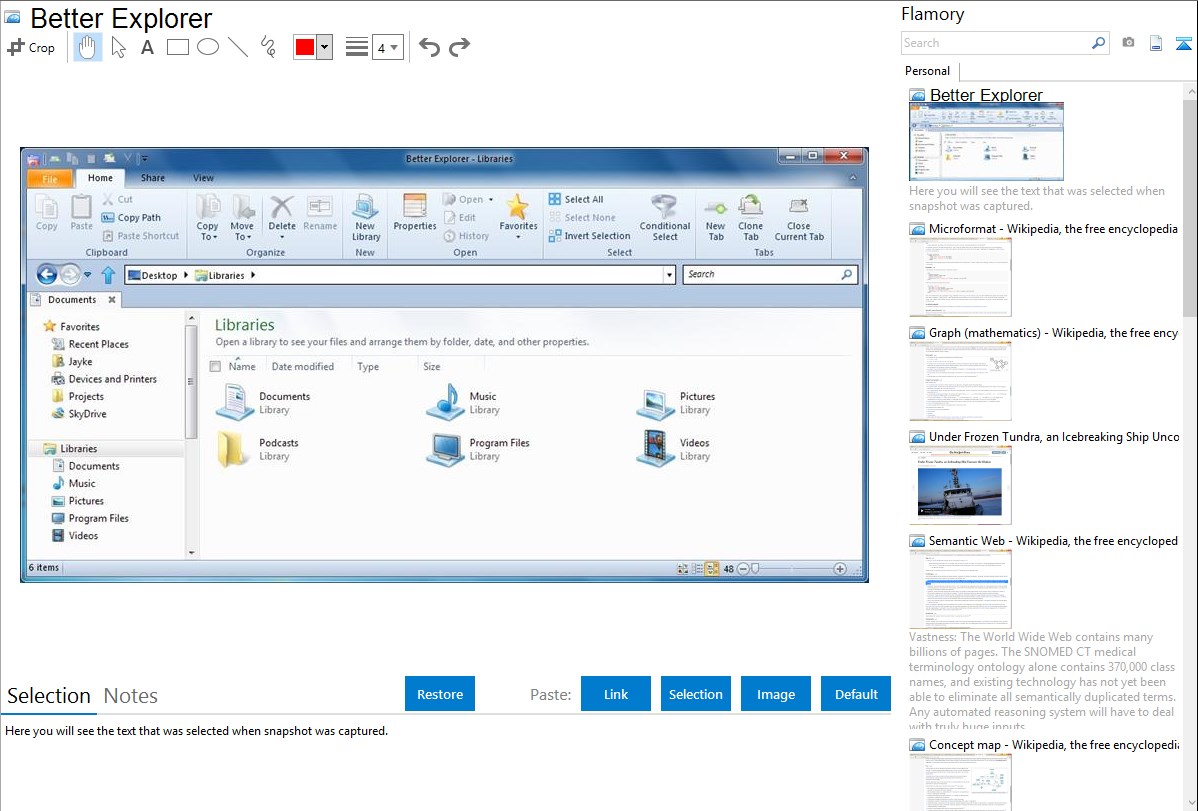Viewport: 1198px width, 811px height.
Task: Open the recent locations arrow beside Forward
Action: pos(87,275)
